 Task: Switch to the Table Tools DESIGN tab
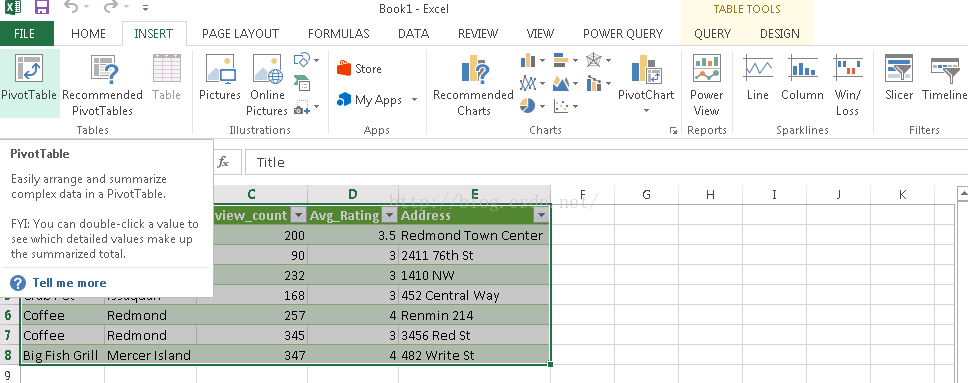coord(780,33)
